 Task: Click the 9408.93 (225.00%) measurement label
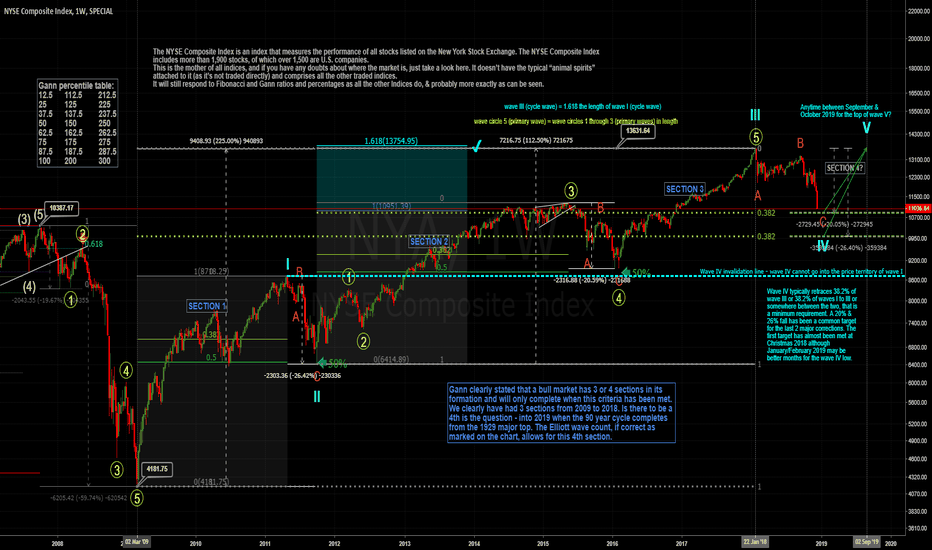tap(226, 141)
